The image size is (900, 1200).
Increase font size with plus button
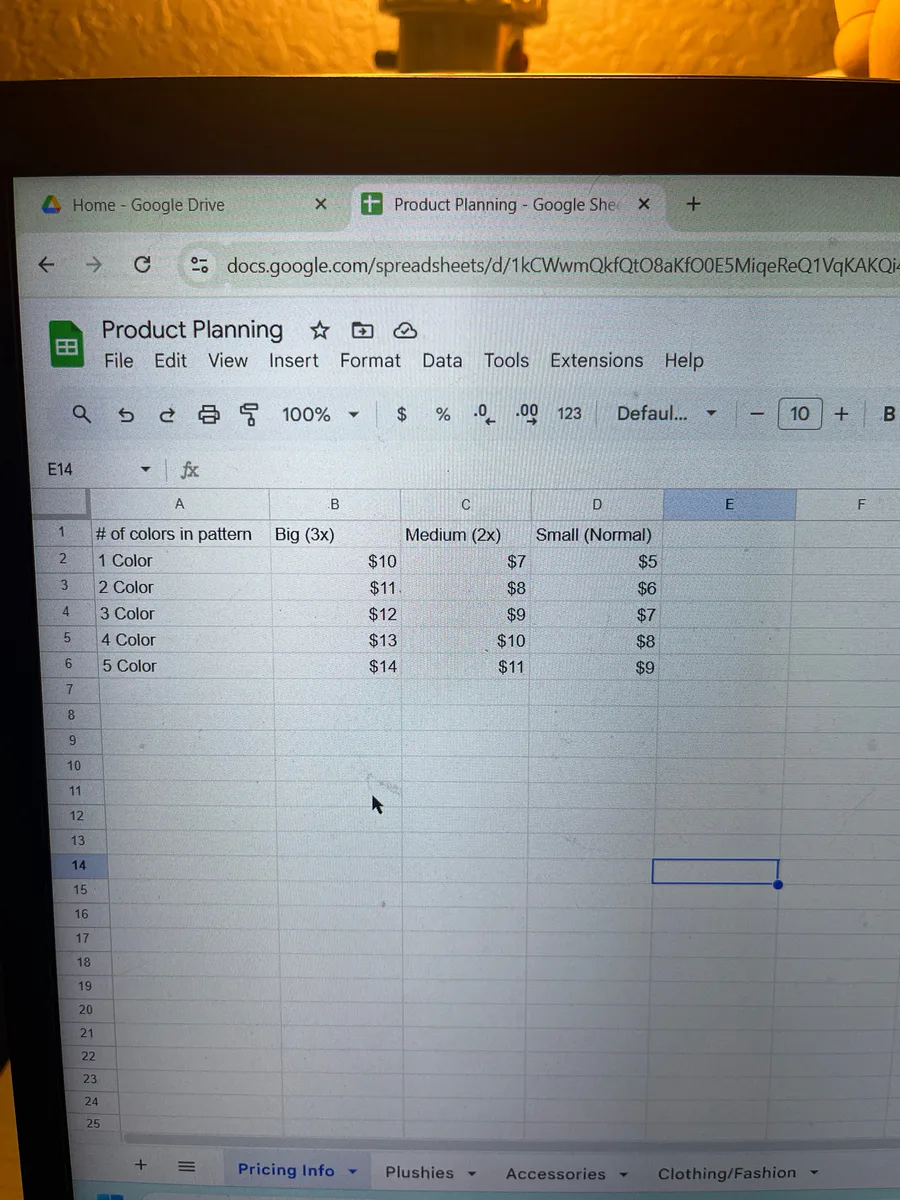[x=842, y=413]
